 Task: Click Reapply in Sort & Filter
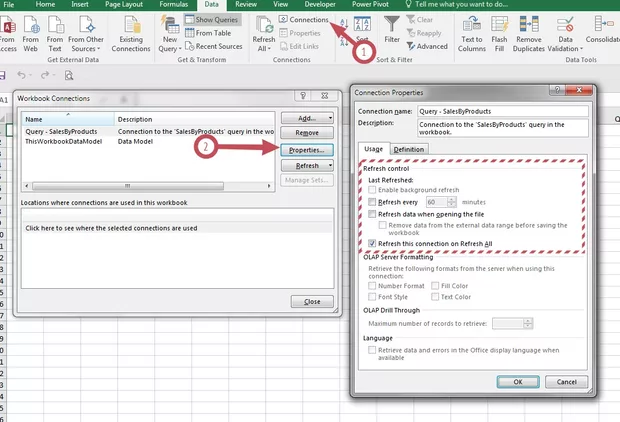point(424,33)
